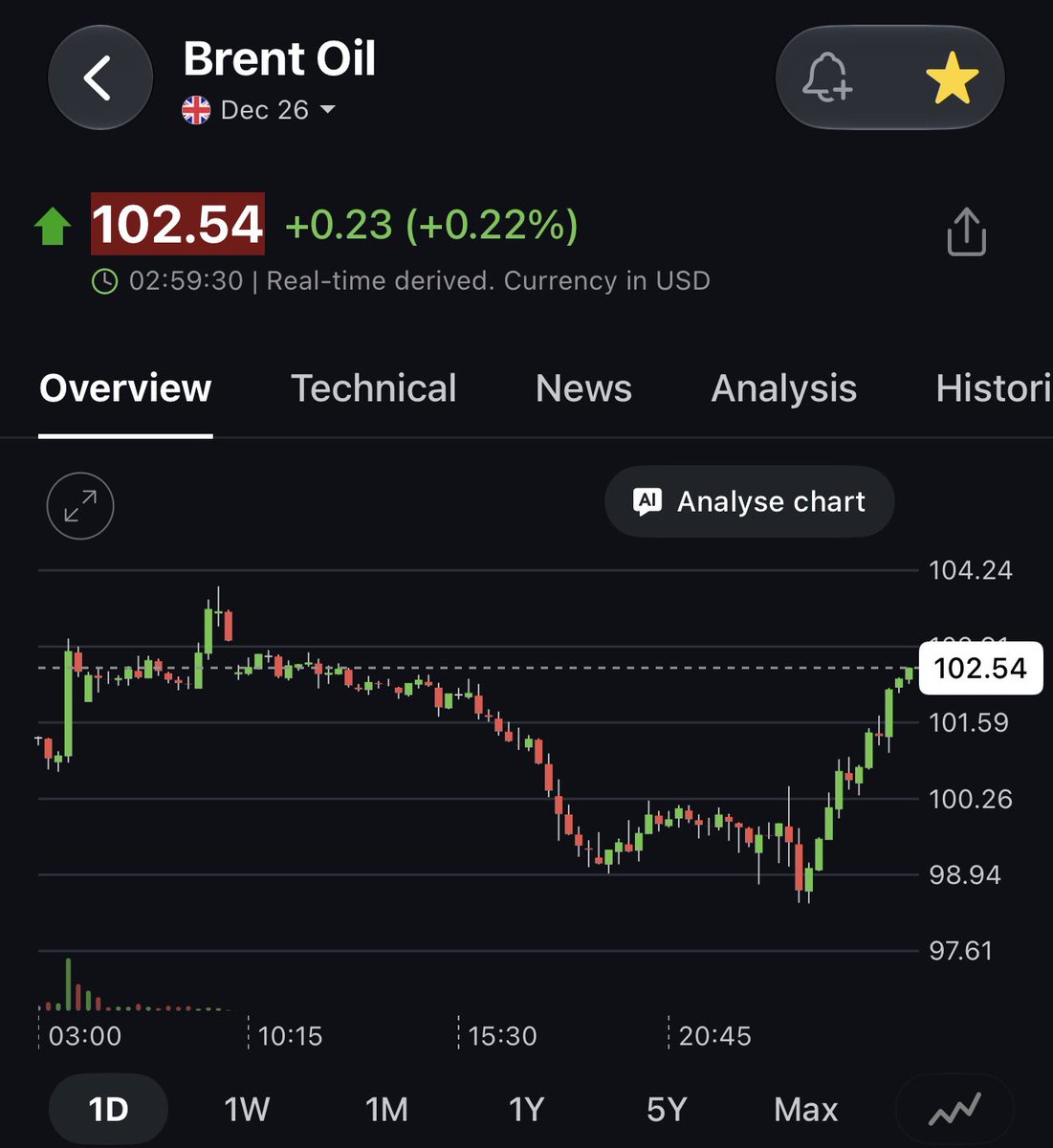Tap the Analyse chart button
The height and width of the screenshot is (1148, 1053).
tap(750, 501)
